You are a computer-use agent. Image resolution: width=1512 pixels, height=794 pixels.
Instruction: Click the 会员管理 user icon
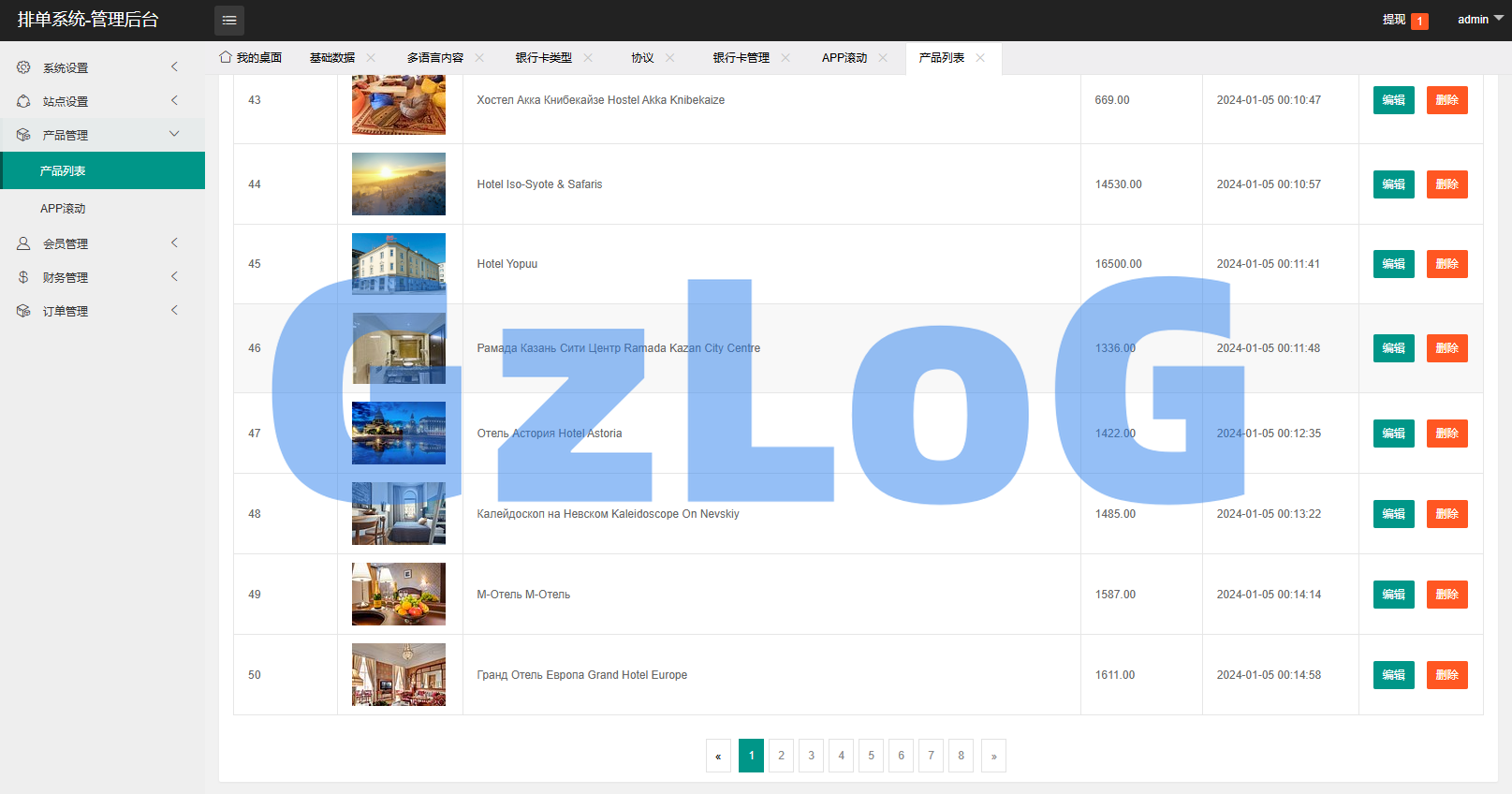(x=23, y=243)
